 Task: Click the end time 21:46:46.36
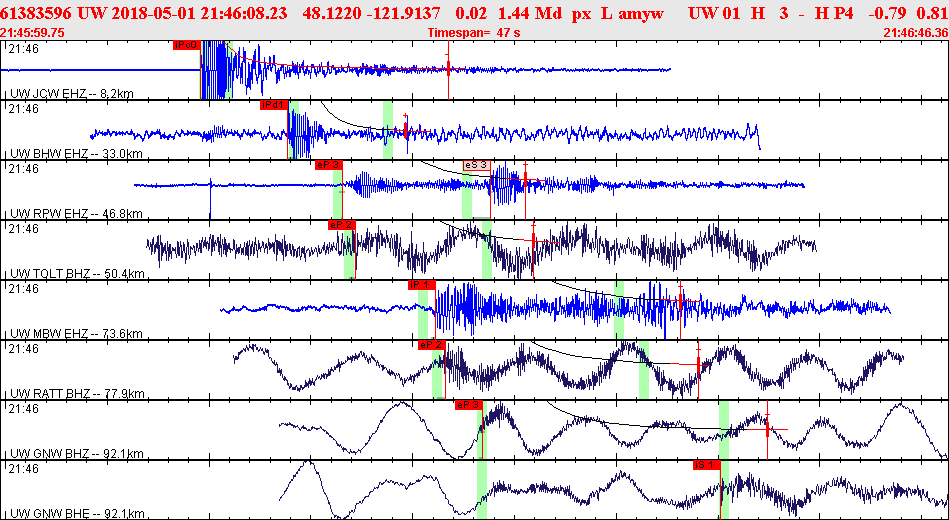[916, 33]
